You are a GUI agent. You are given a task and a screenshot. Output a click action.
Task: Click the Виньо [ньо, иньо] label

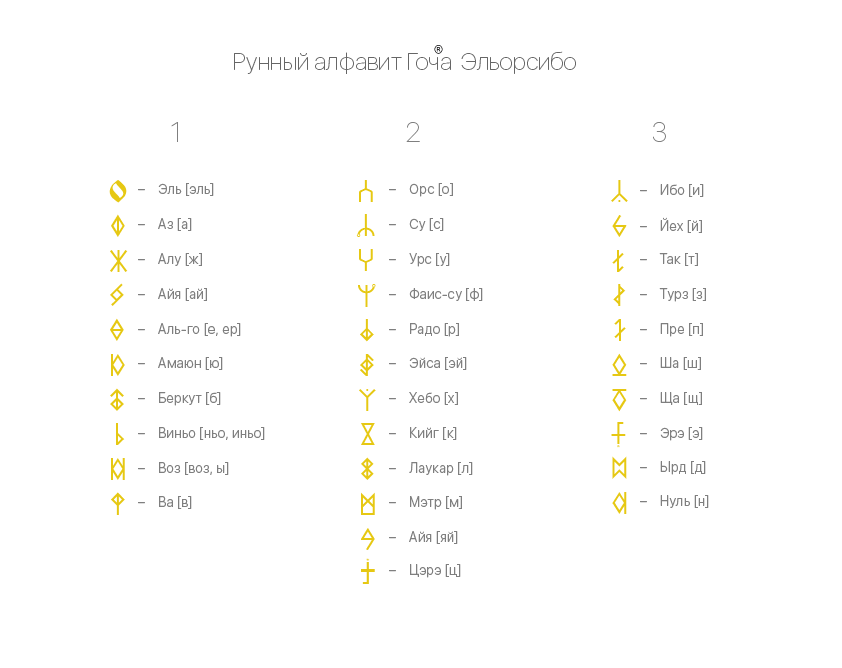tap(211, 433)
